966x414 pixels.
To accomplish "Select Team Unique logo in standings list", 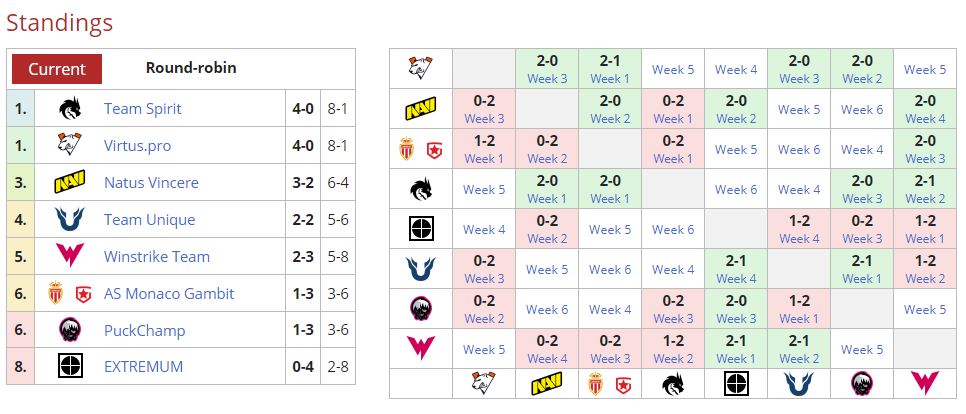I will pos(70,220).
